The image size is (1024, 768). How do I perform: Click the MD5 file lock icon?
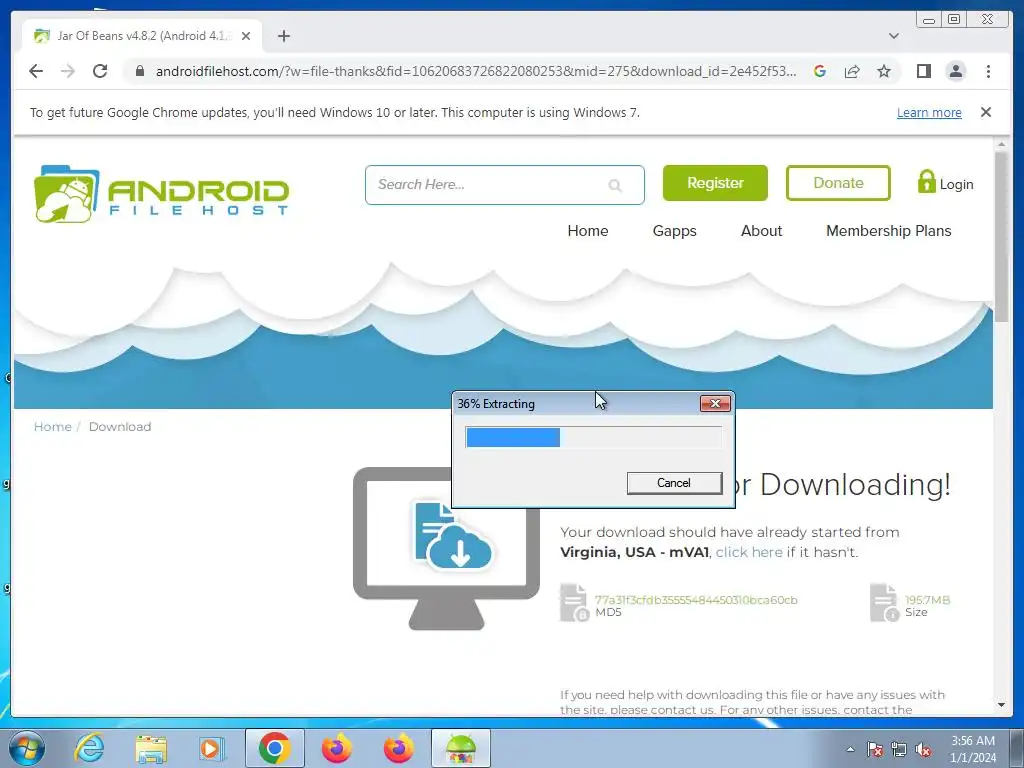[574, 603]
